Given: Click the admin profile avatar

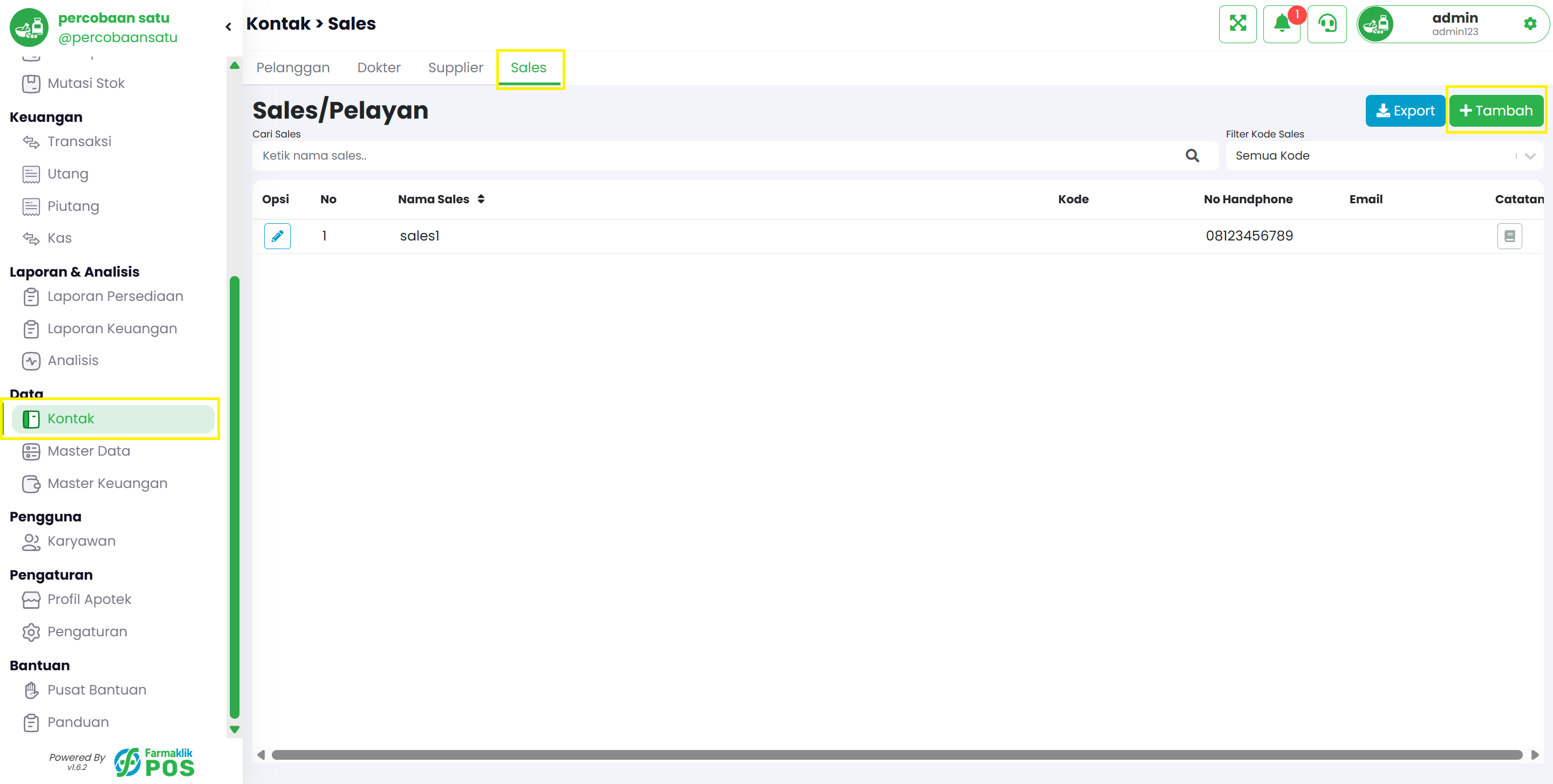Looking at the screenshot, I should (x=1376, y=24).
